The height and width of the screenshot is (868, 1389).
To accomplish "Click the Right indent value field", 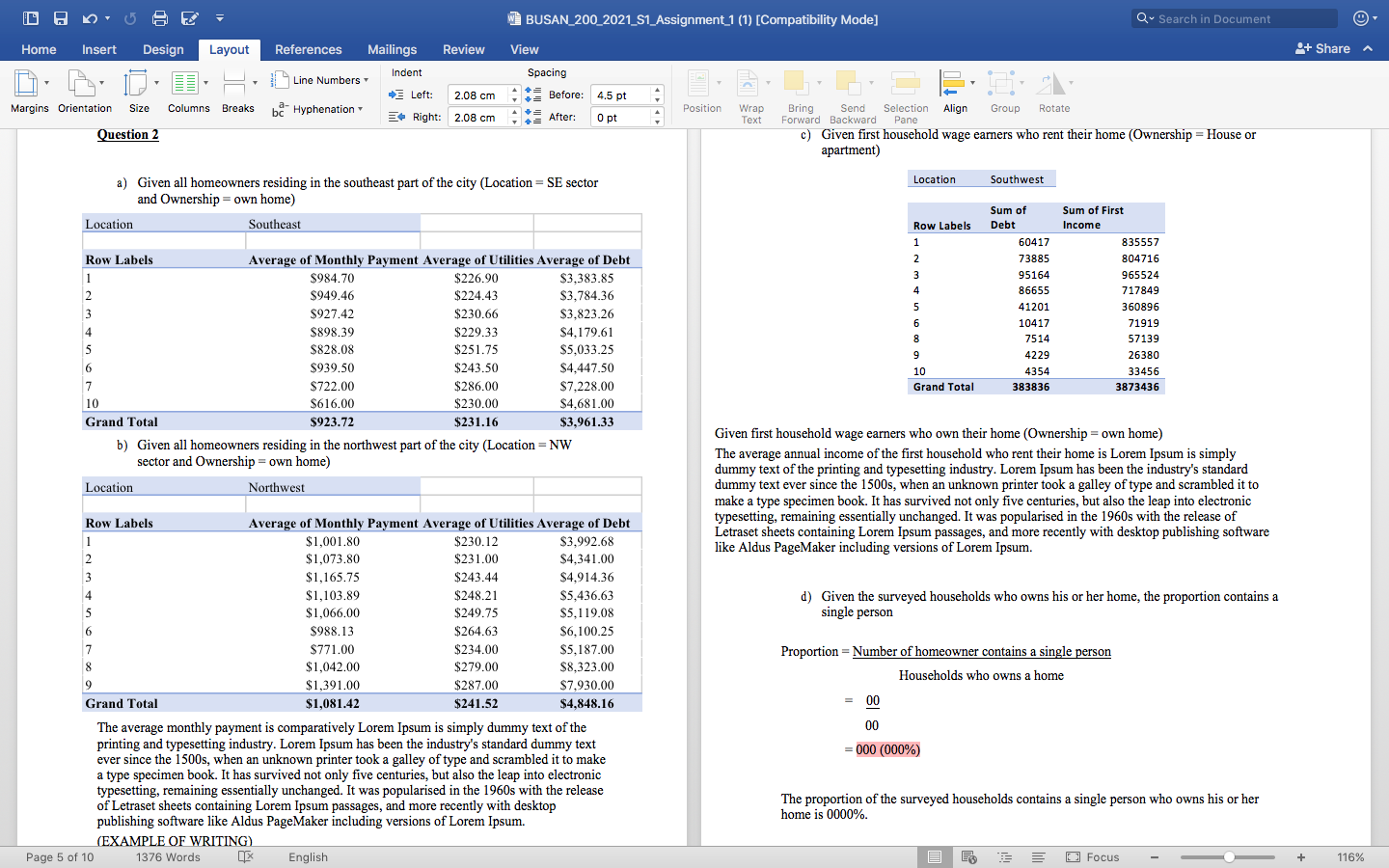I will [x=479, y=118].
